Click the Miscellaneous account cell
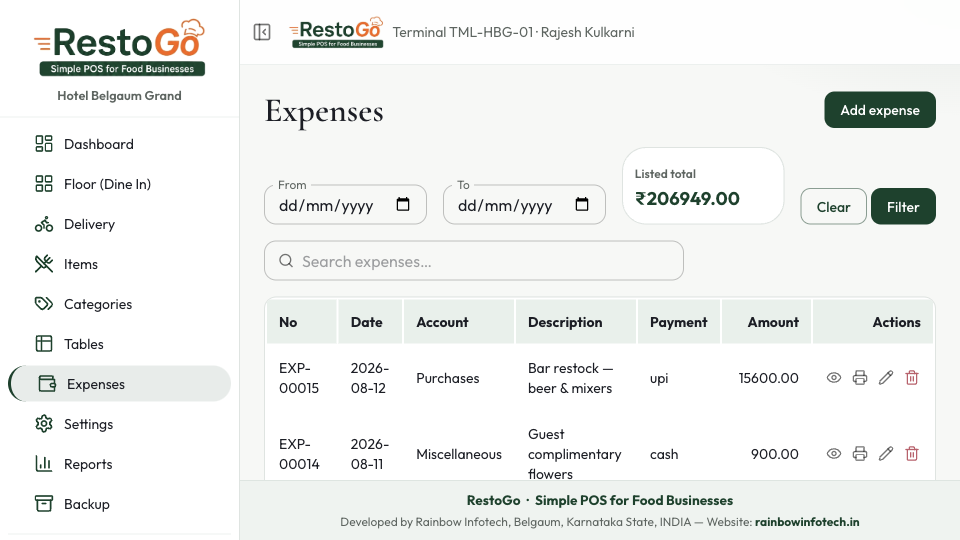Viewport: 960px width, 540px height. click(459, 454)
